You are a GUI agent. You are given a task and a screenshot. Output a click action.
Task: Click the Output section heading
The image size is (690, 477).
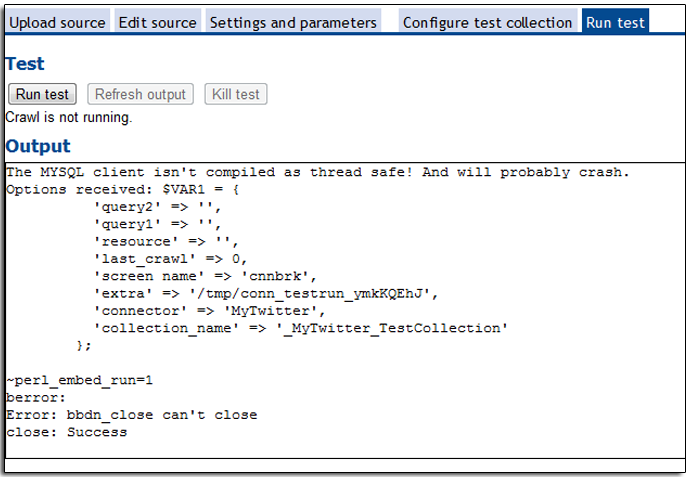38,146
